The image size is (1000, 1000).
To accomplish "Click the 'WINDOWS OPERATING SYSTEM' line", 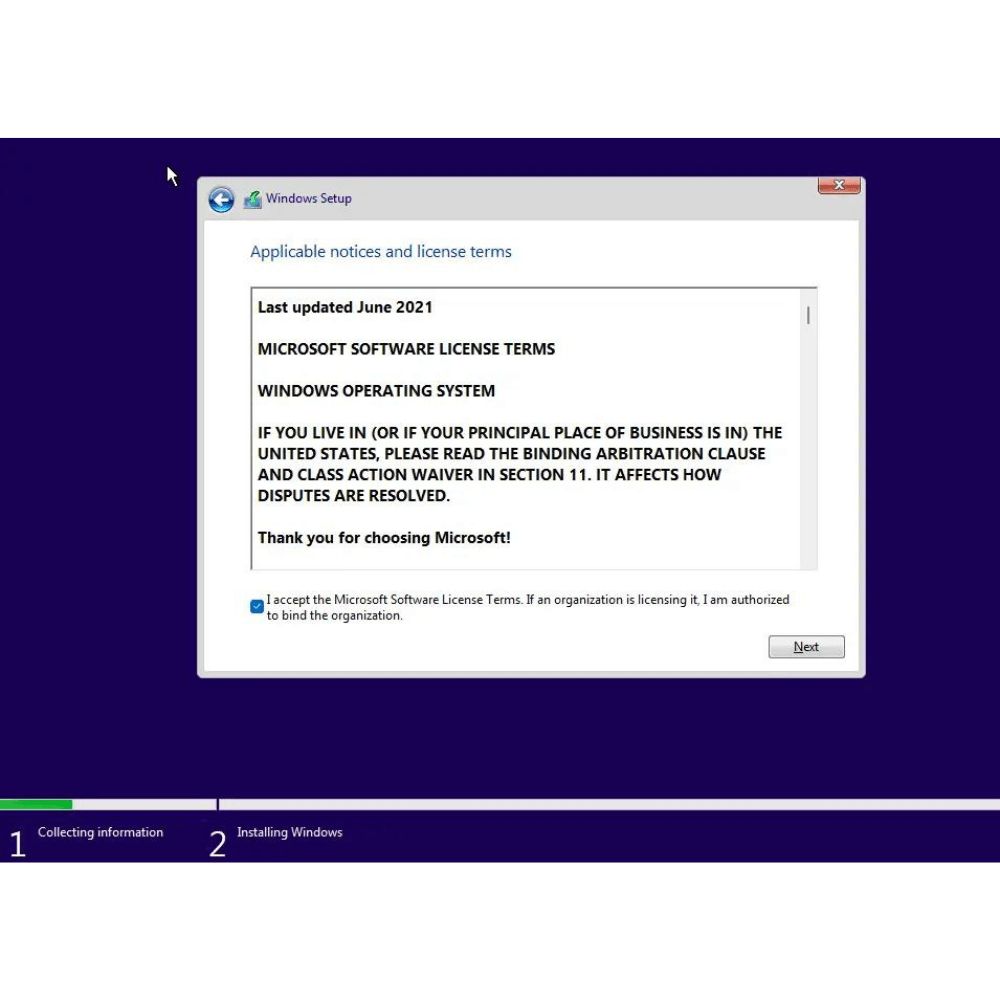I will (x=376, y=391).
